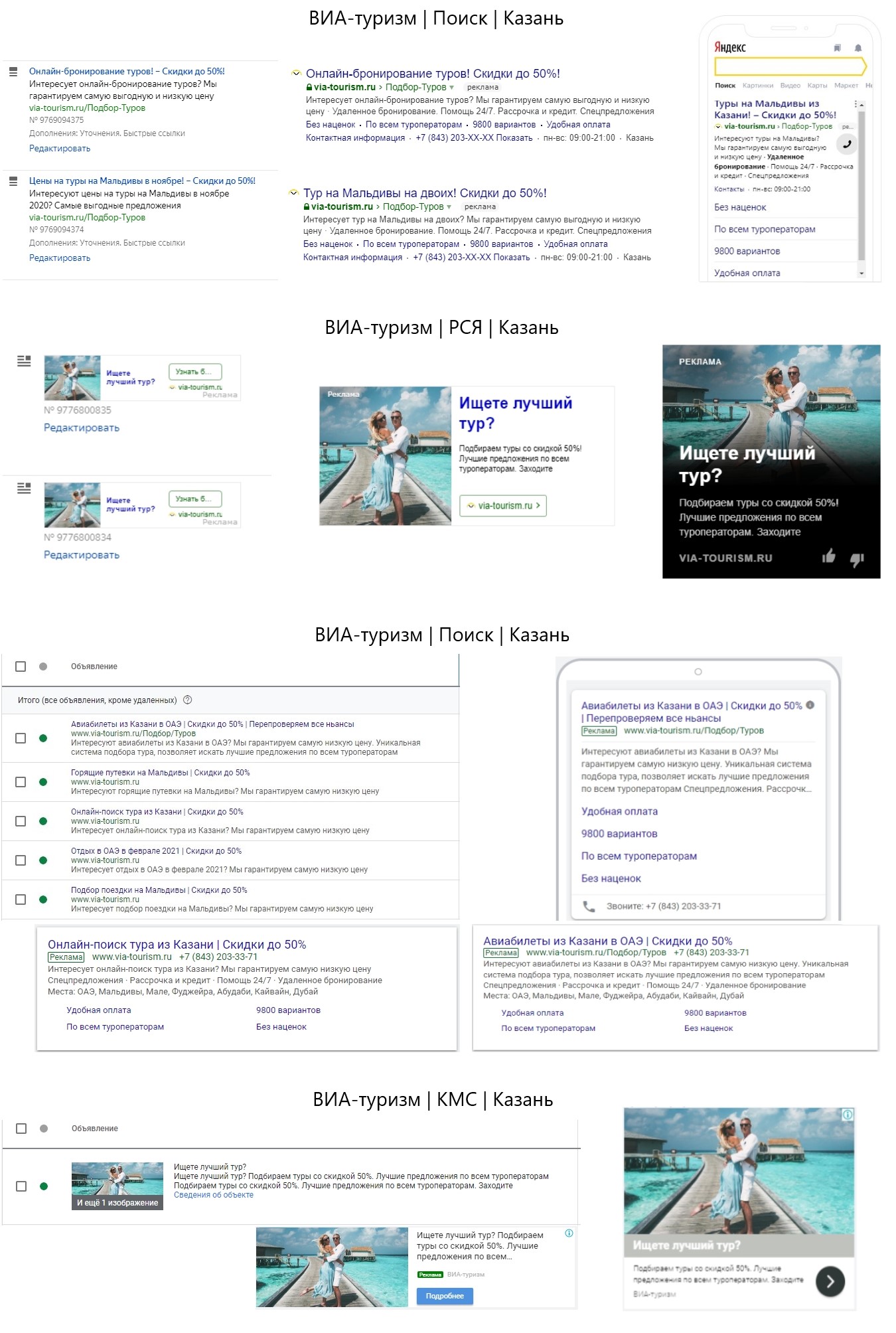Open the three-dot menu in the Yandex mobile ad
Screen dimensions: 896x1333
coord(856,104)
